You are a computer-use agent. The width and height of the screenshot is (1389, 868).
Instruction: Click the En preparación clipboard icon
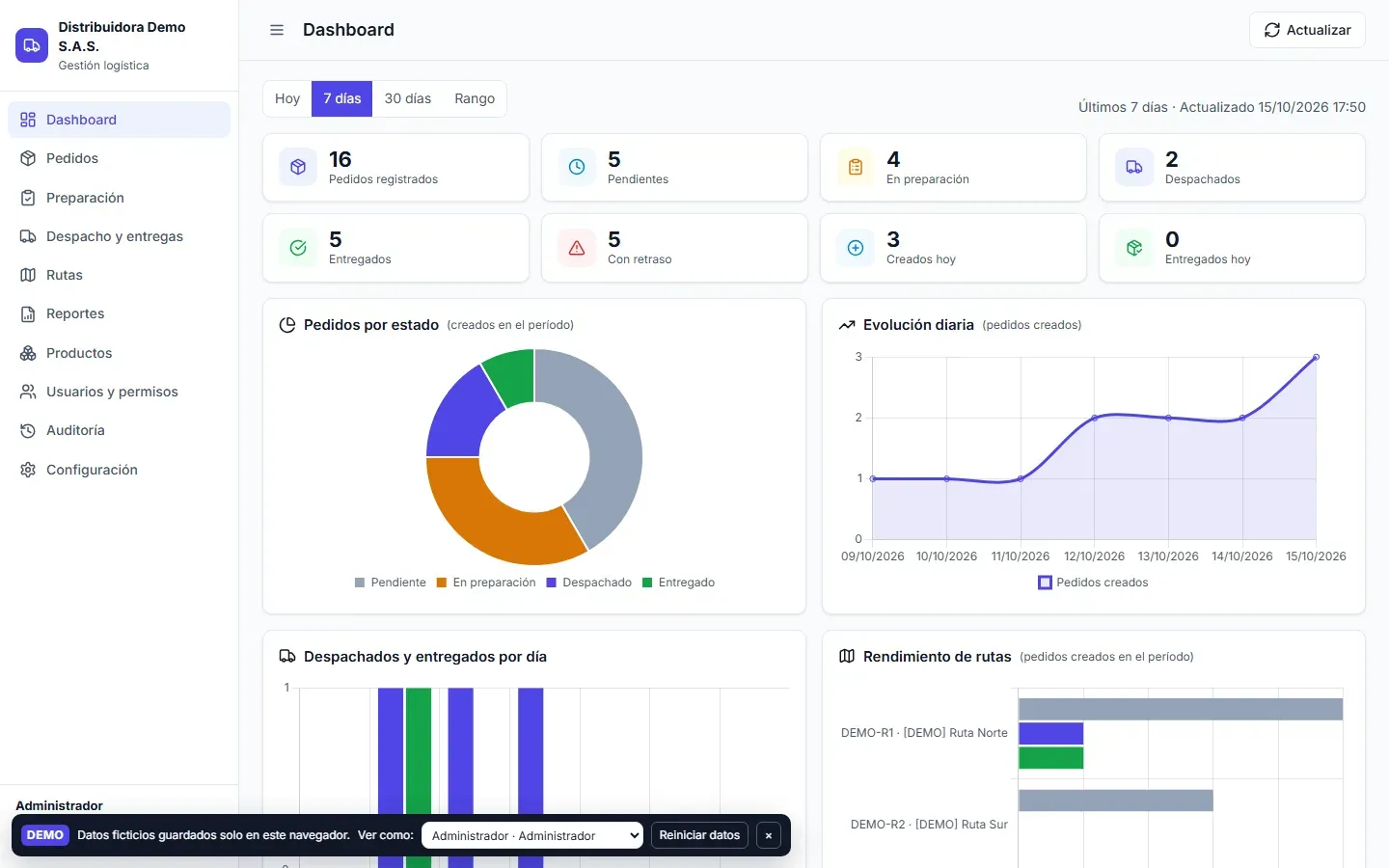pos(856,167)
